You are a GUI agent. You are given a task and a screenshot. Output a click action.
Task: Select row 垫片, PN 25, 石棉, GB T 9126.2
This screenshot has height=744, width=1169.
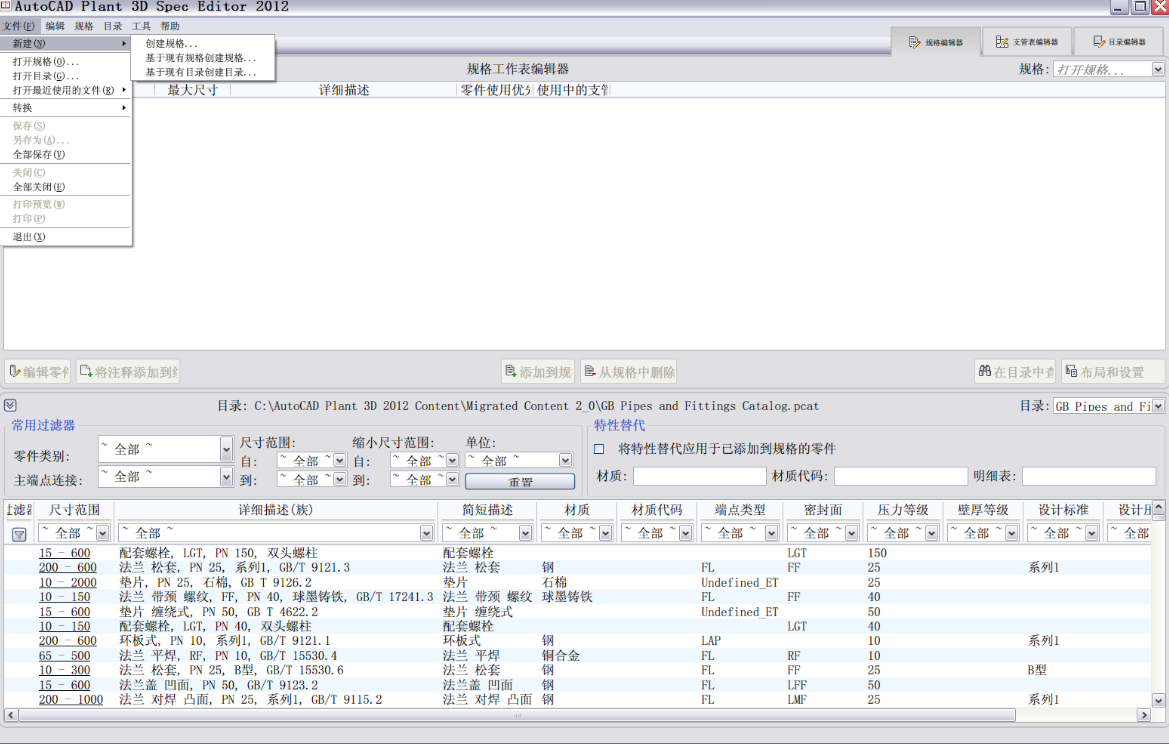tap(578, 582)
